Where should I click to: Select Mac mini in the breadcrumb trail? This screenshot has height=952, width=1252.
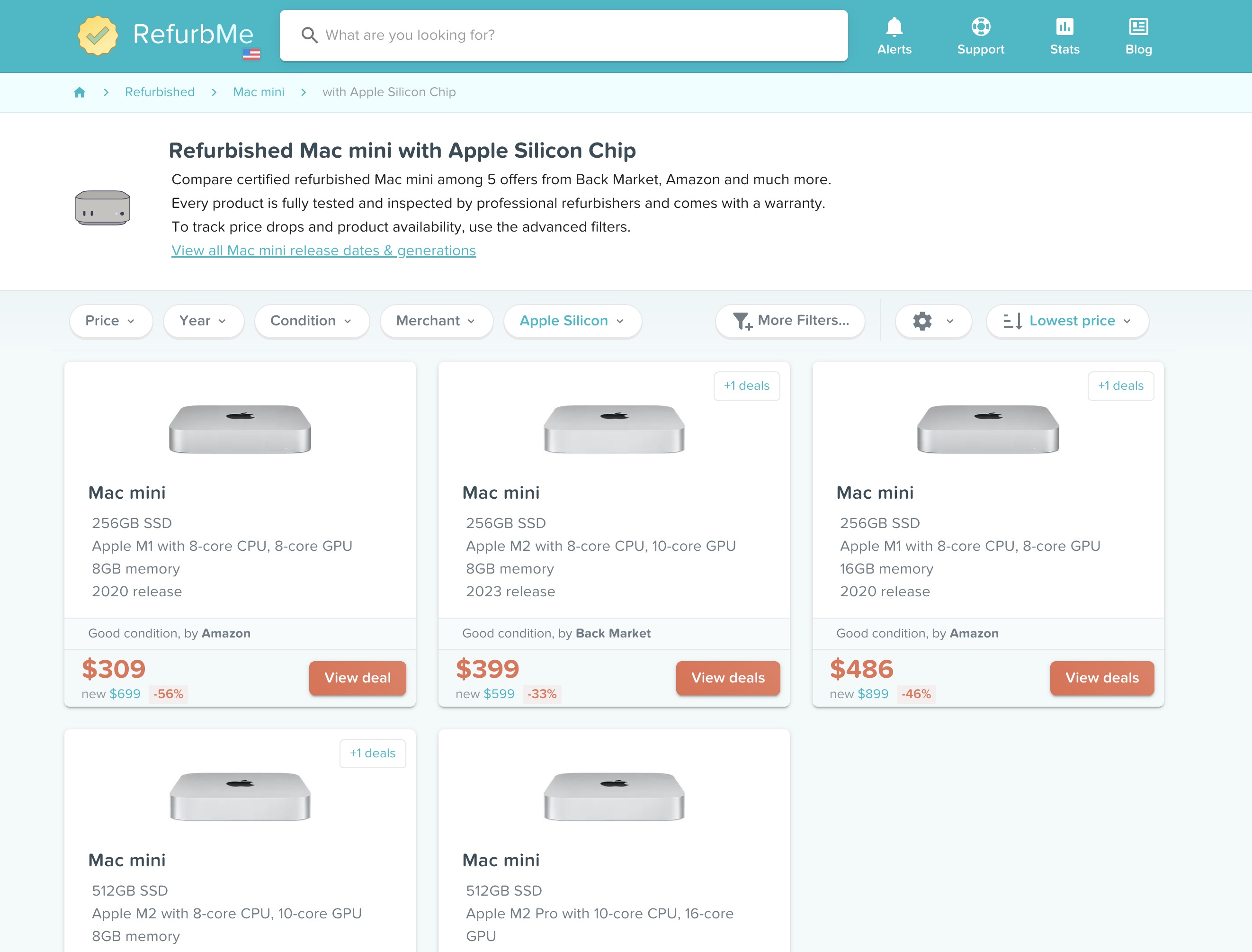click(259, 92)
